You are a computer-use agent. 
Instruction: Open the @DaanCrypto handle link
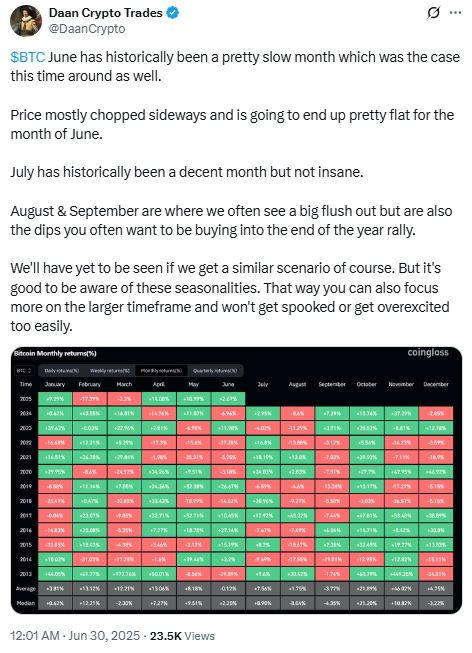[87, 29]
